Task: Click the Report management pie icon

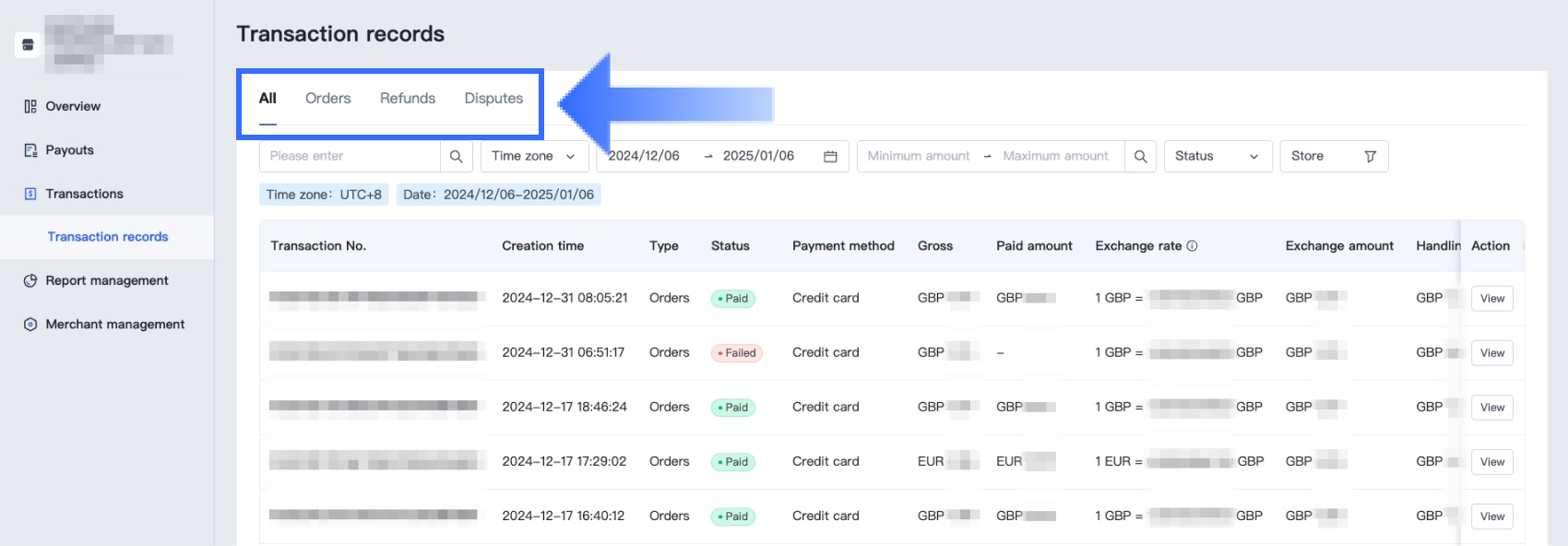Action: coord(30,281)
